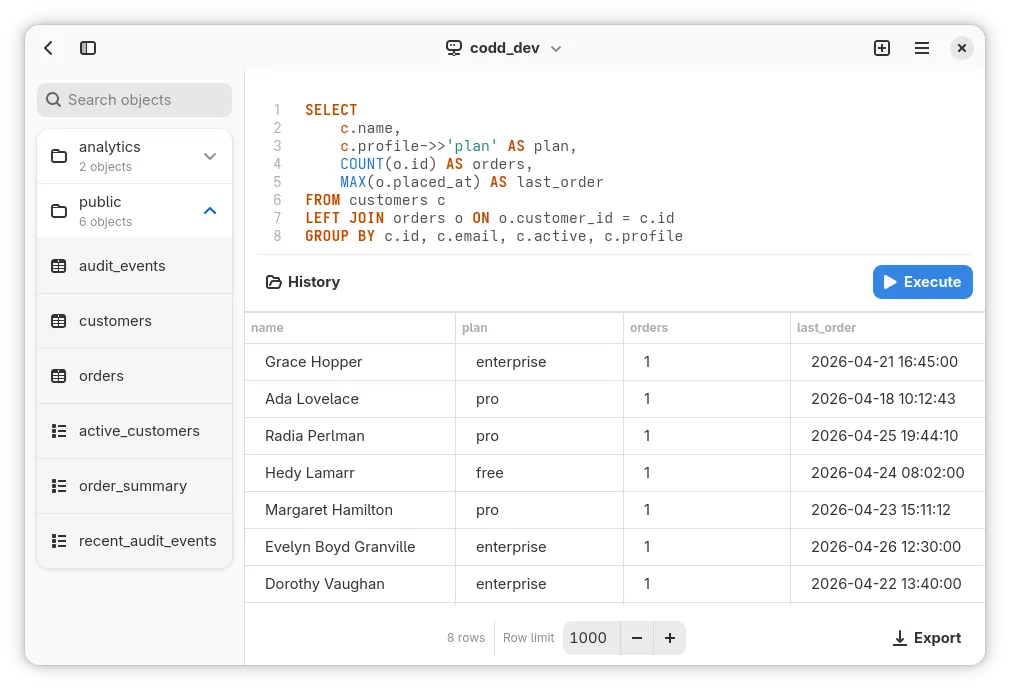Select the Evelyn Boyd Granville cell
The height and width of the screenshot is (690, 1010).
[x=350, y=547]
